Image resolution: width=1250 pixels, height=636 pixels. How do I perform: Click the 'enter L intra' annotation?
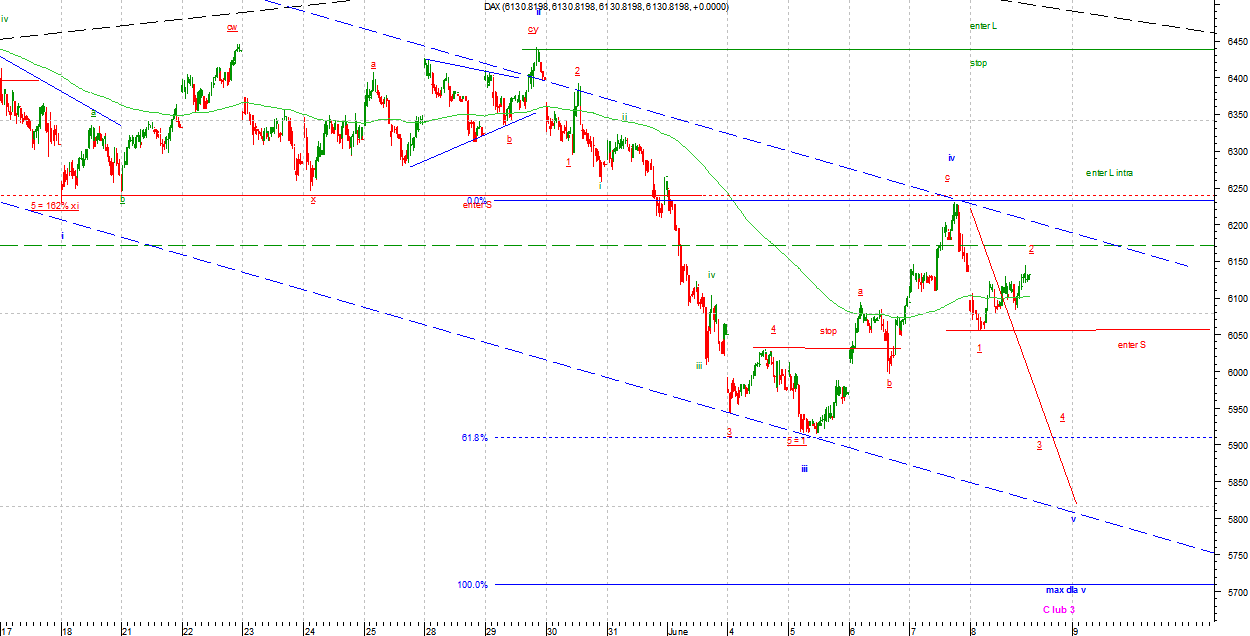click(1109, 173)
